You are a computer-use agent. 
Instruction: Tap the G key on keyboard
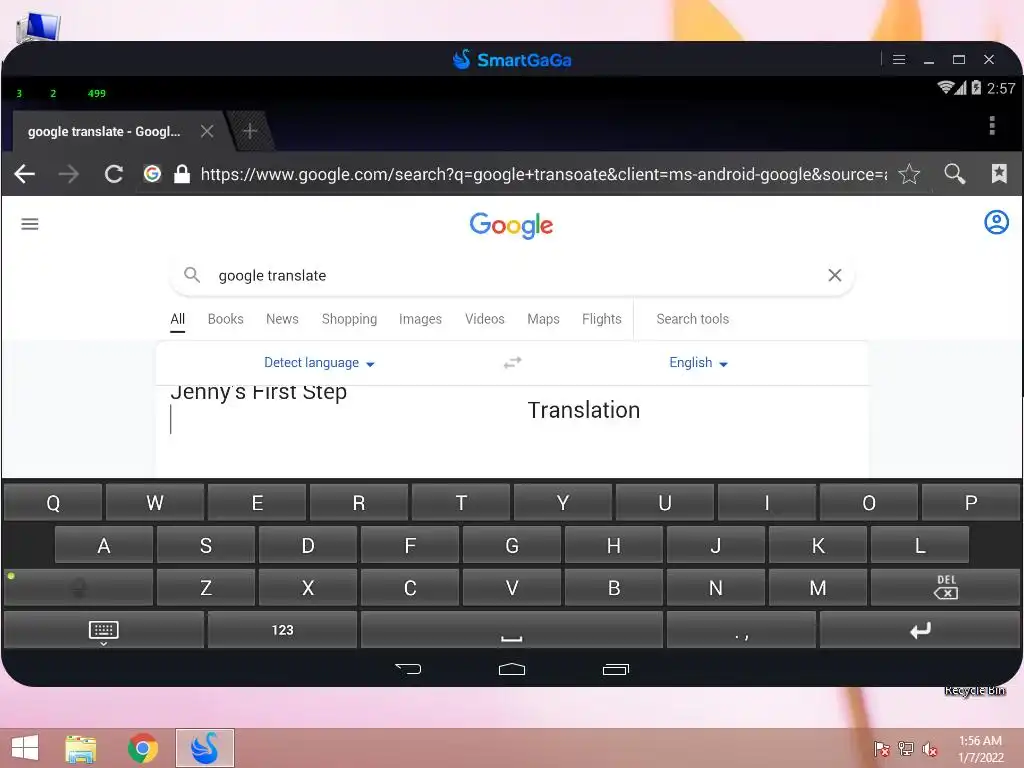pyautogui.click(x=512, y=545)
